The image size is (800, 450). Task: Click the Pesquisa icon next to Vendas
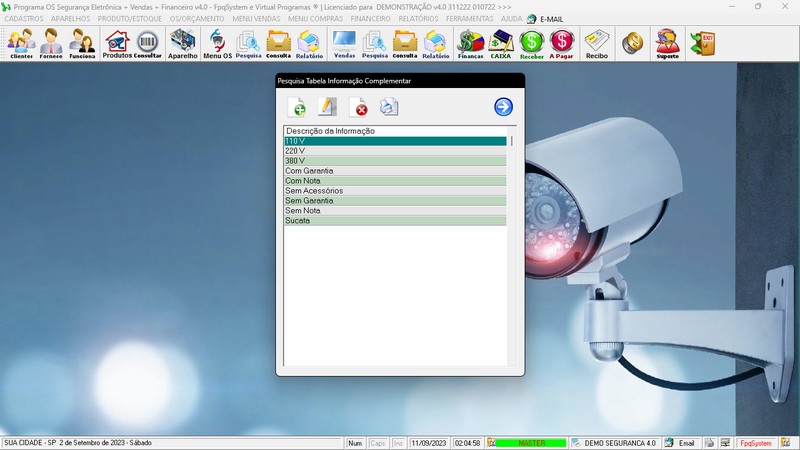click(375, 44)
